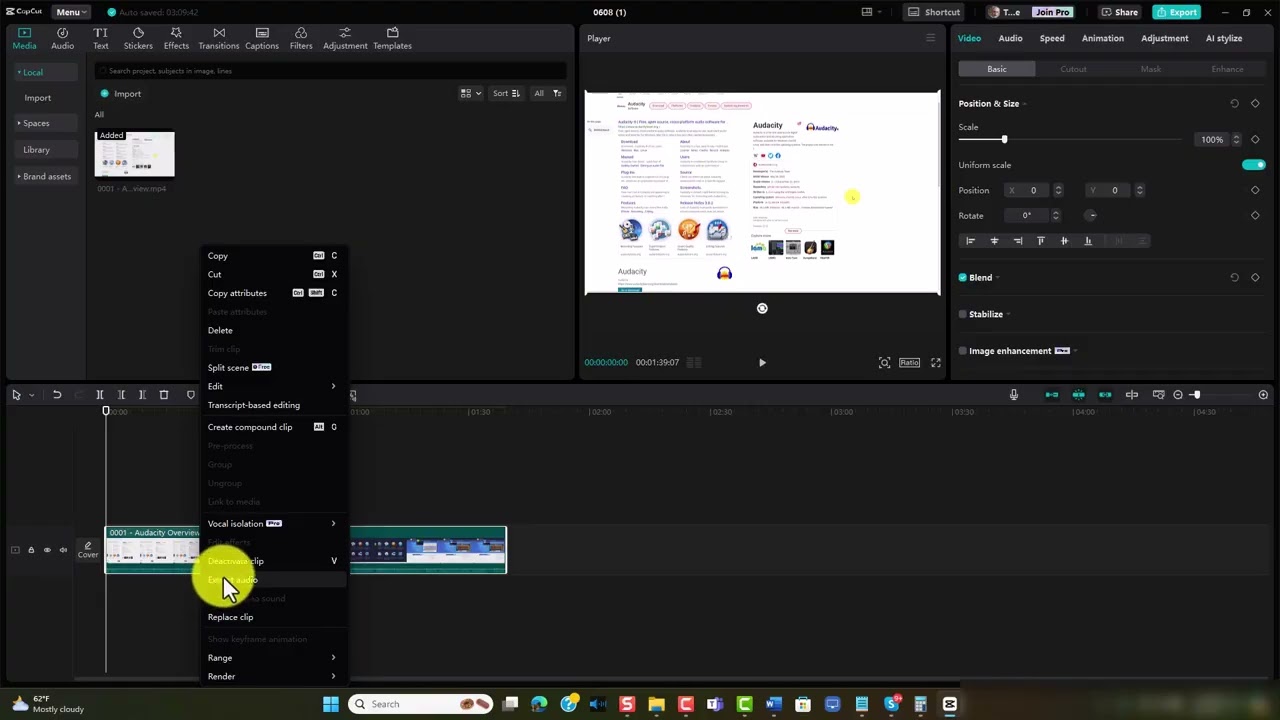The height and width of the screenshot is (720, 1280).
Task: Toggle track visibility eye icon
Action: point(47,550)
